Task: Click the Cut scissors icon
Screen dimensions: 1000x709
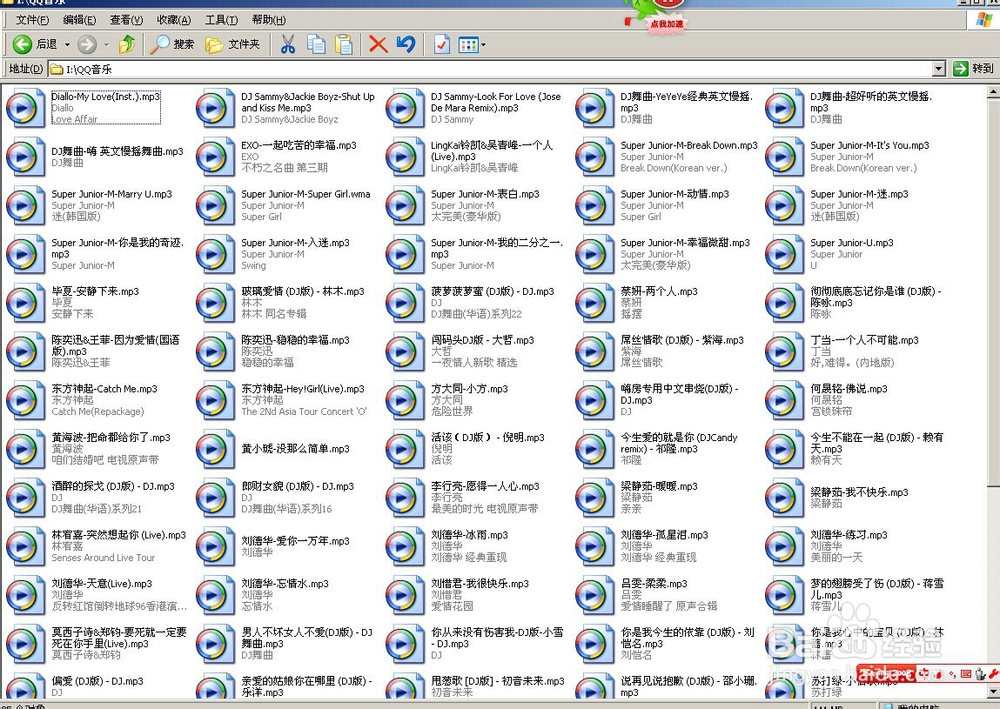Action: click(288, 44)
